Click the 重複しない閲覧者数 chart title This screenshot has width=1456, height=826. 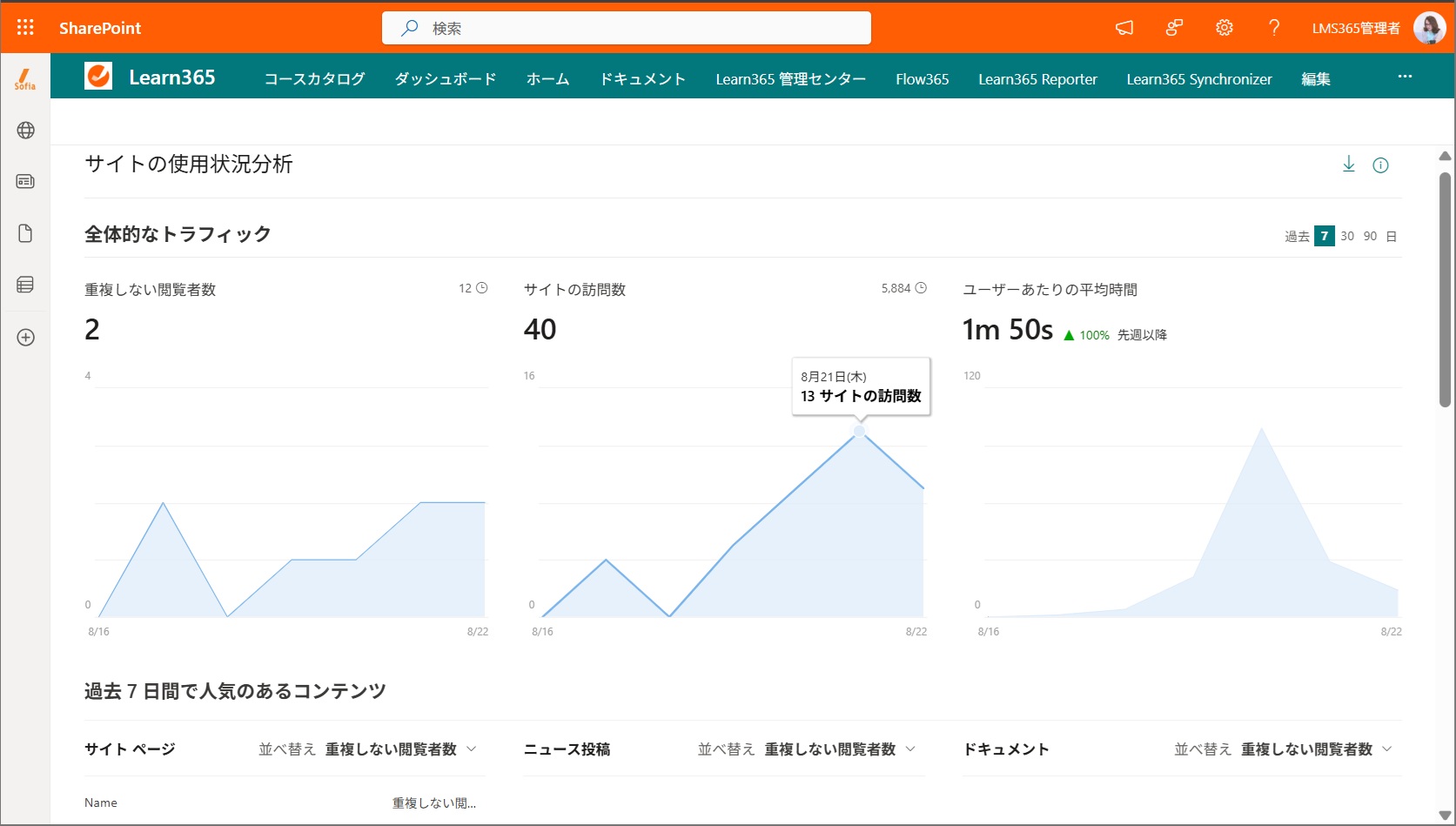151,290
